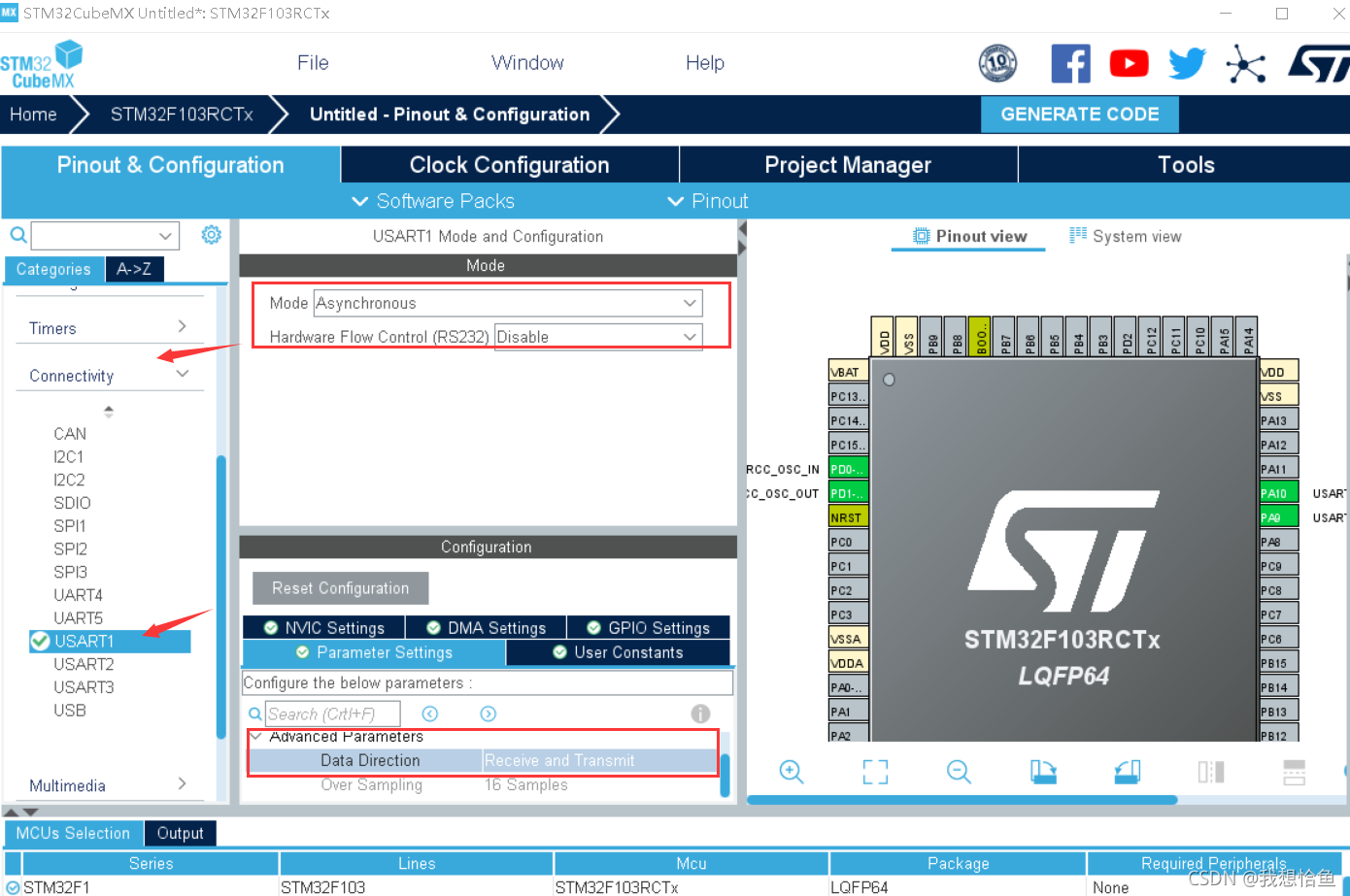1350x896 pixels.
Task: Click the ST logo in the header
Action: pos(1319,64)
